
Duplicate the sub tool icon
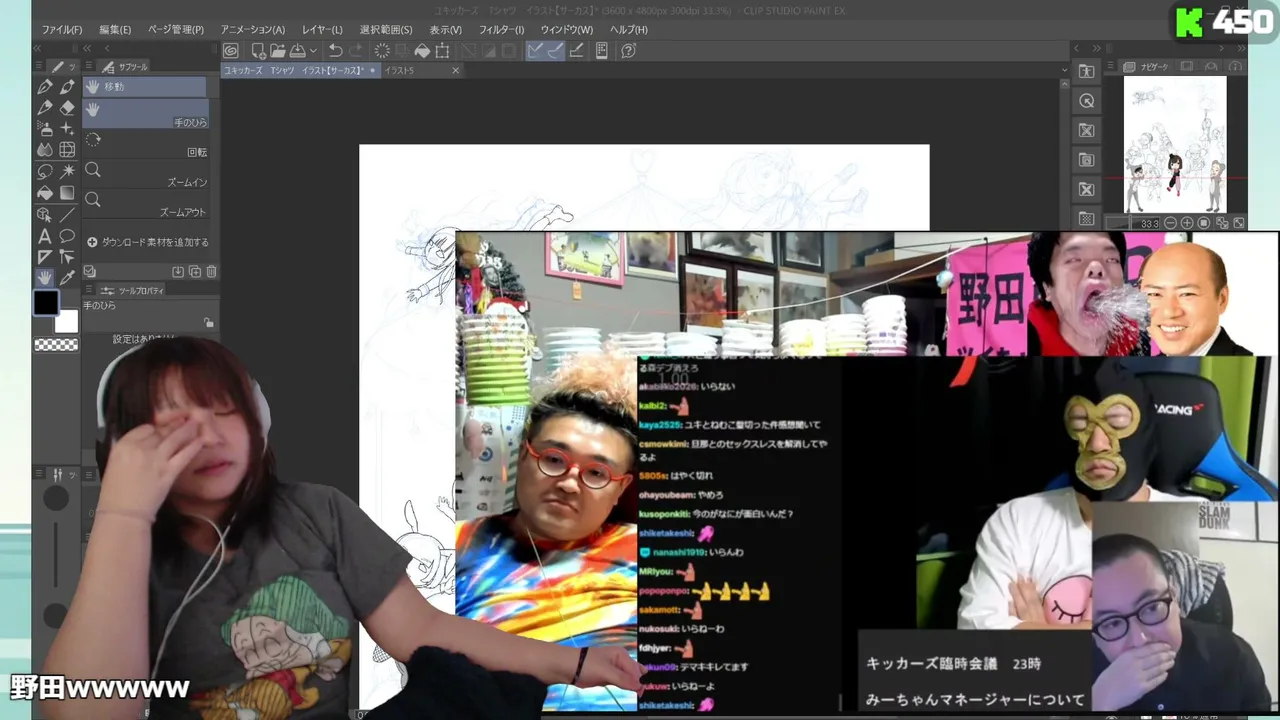pos(195,271)
